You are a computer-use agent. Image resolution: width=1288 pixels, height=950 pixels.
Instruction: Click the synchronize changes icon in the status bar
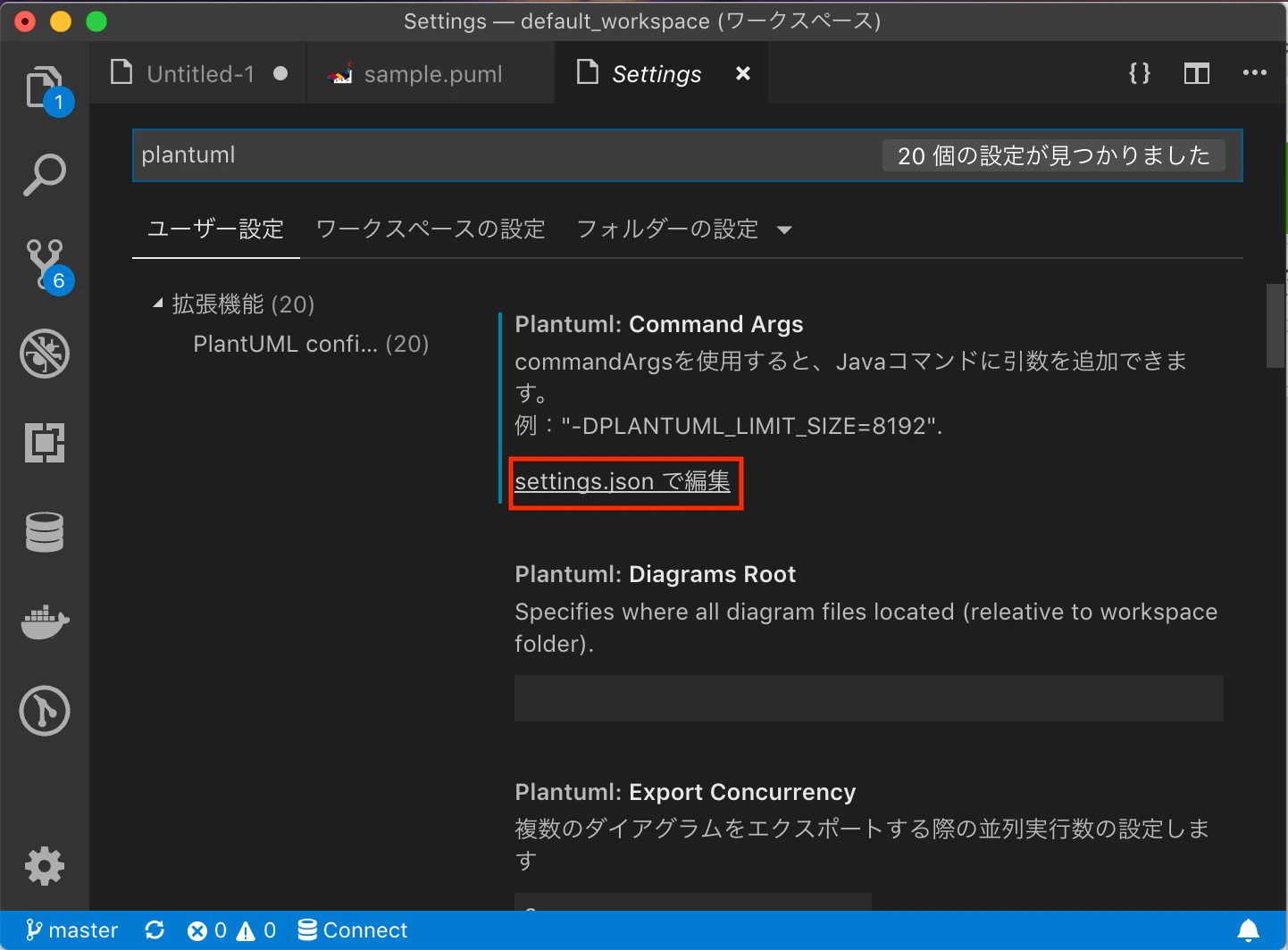(154, 929)
